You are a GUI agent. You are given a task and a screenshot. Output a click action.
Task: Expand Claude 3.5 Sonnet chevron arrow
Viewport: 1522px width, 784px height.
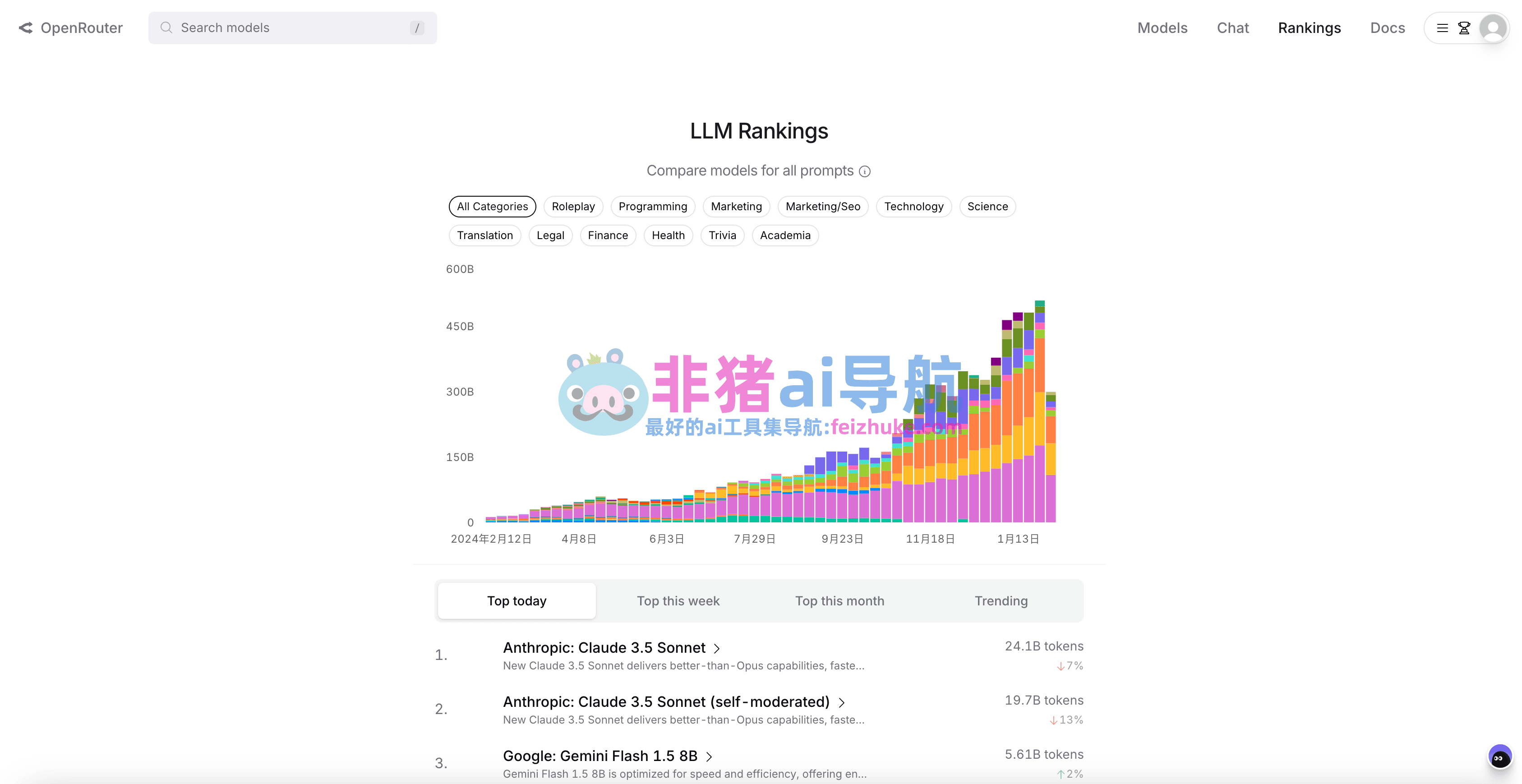pyautogui.click(x=717, y=649)
